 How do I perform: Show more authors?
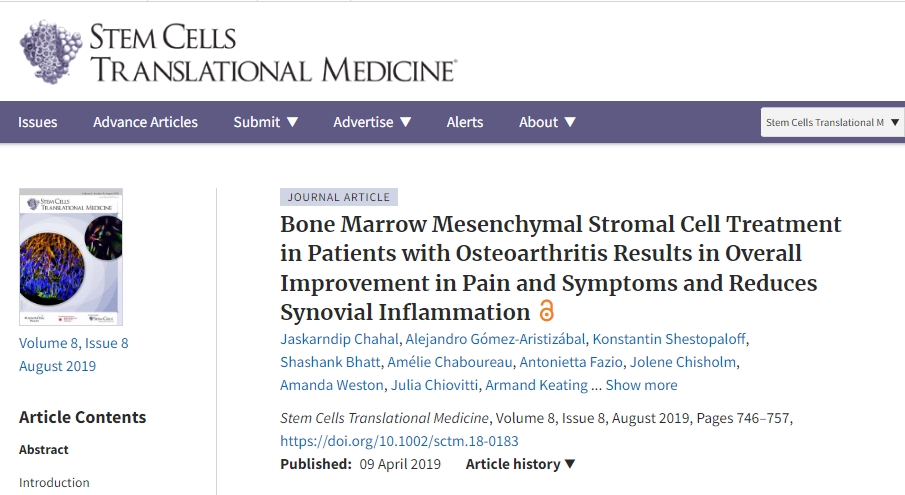pos(641,385)
